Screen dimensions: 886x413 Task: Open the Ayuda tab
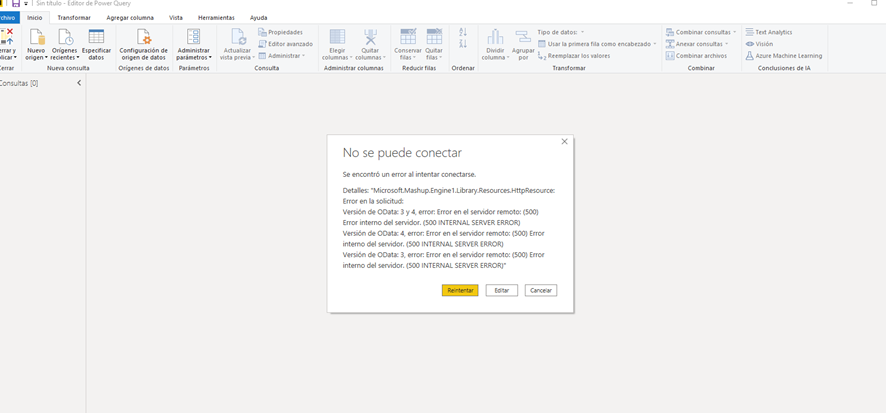click(259, 18)
